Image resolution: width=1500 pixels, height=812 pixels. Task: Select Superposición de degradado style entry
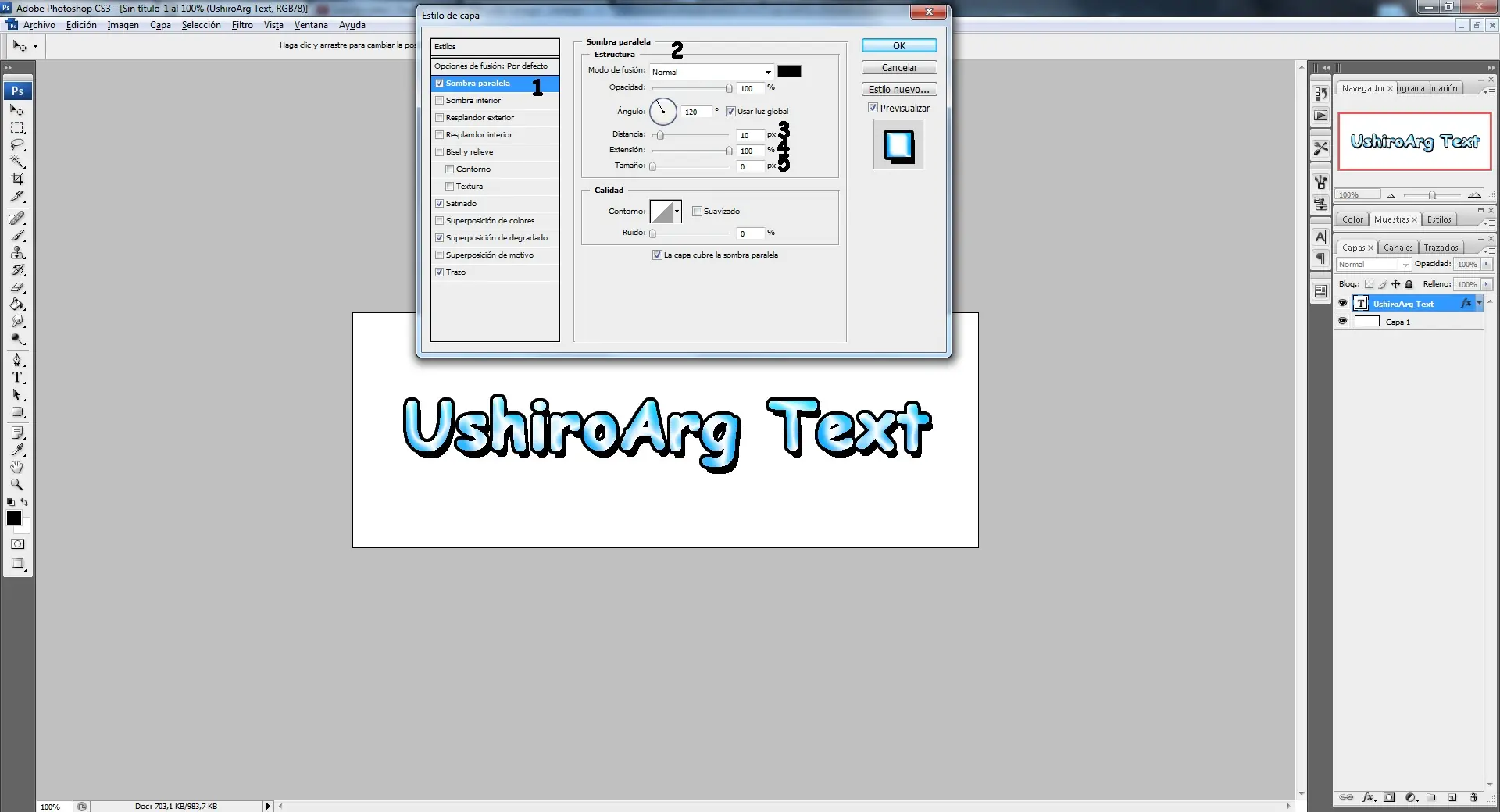[x=497, y=238]
